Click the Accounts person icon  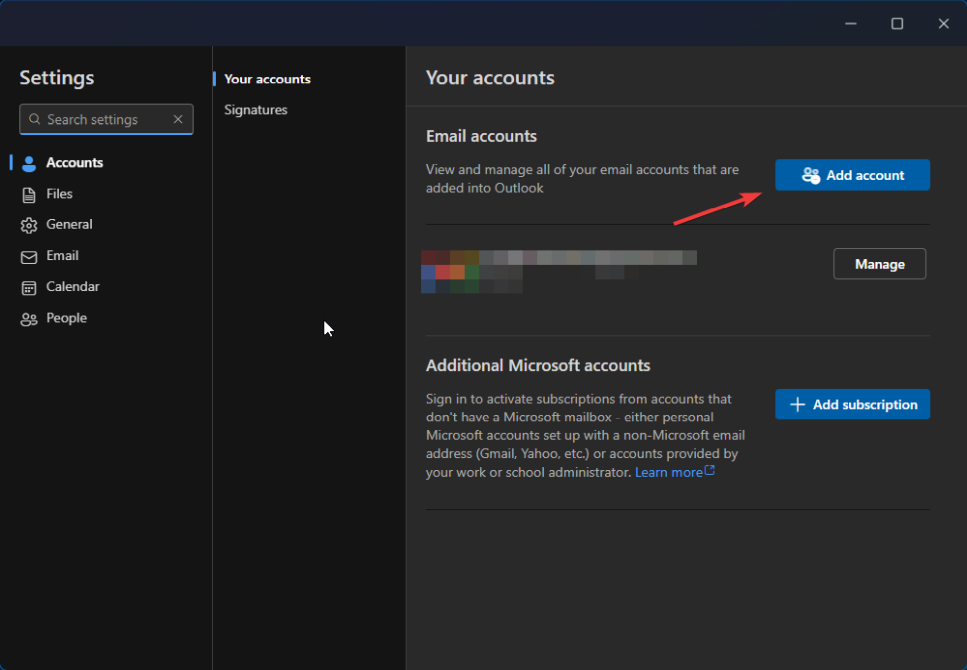pos(28,163)
